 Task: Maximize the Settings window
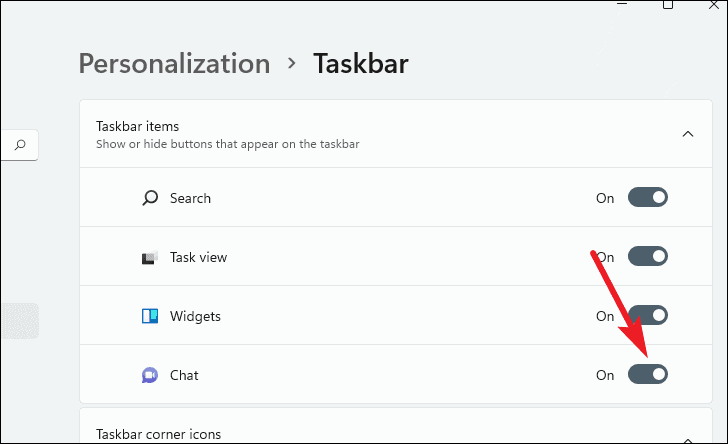668,5
